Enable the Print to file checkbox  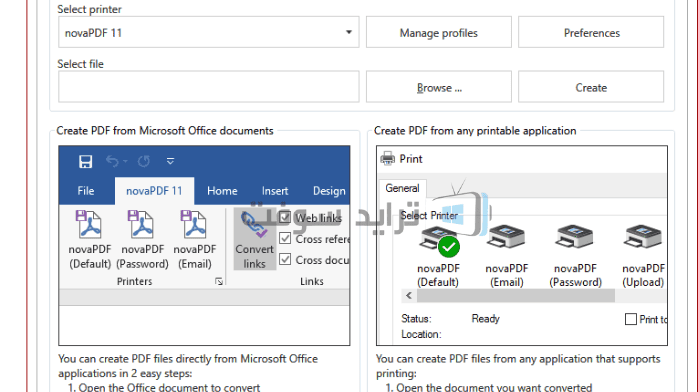[x=631, y=319]
